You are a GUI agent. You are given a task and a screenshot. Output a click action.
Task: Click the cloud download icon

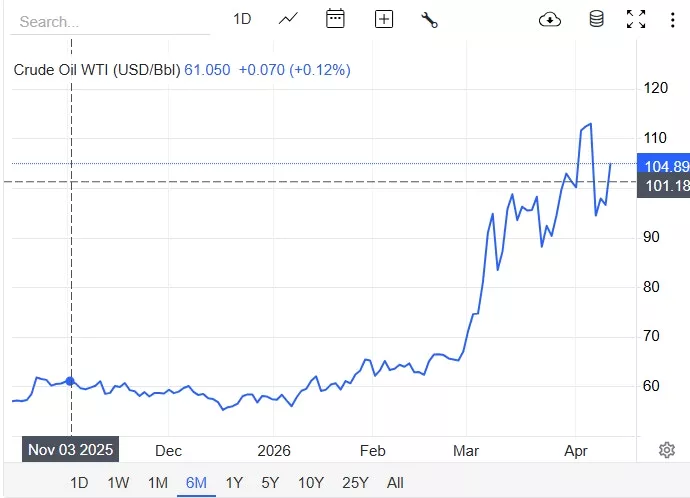click(550, 19)
